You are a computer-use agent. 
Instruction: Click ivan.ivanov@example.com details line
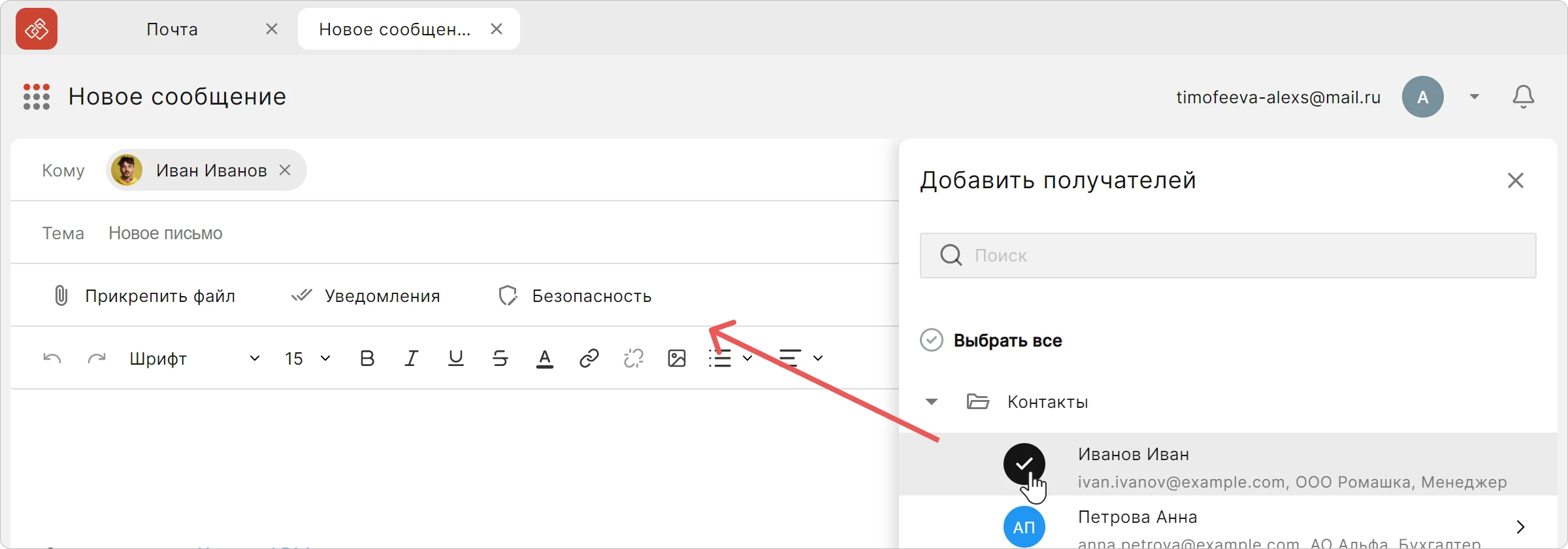coord(1292,482)
